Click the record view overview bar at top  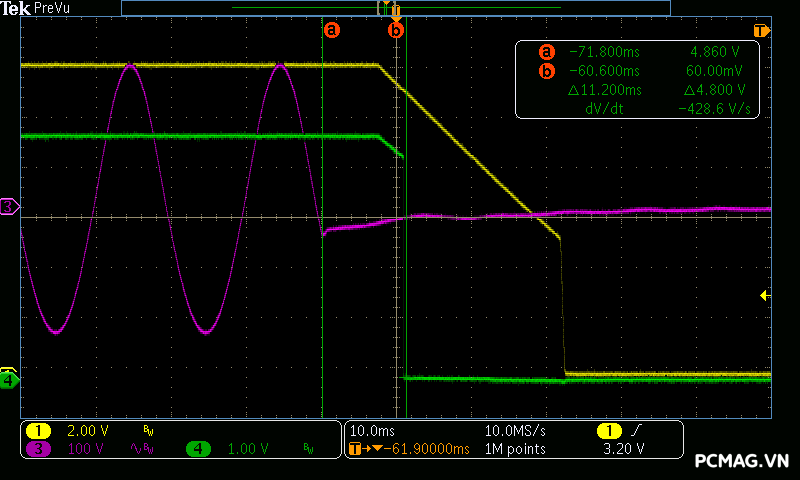click(x=395, y=8)
